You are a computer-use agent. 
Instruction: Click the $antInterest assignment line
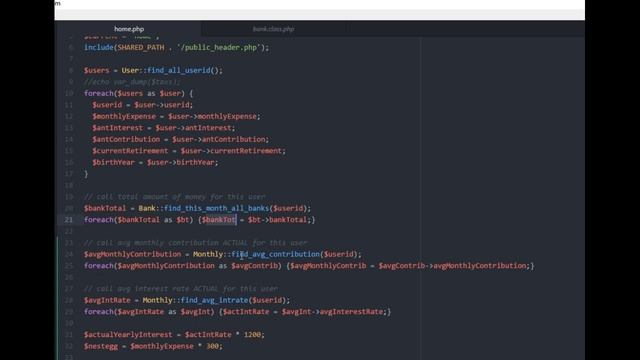(164, 128)
